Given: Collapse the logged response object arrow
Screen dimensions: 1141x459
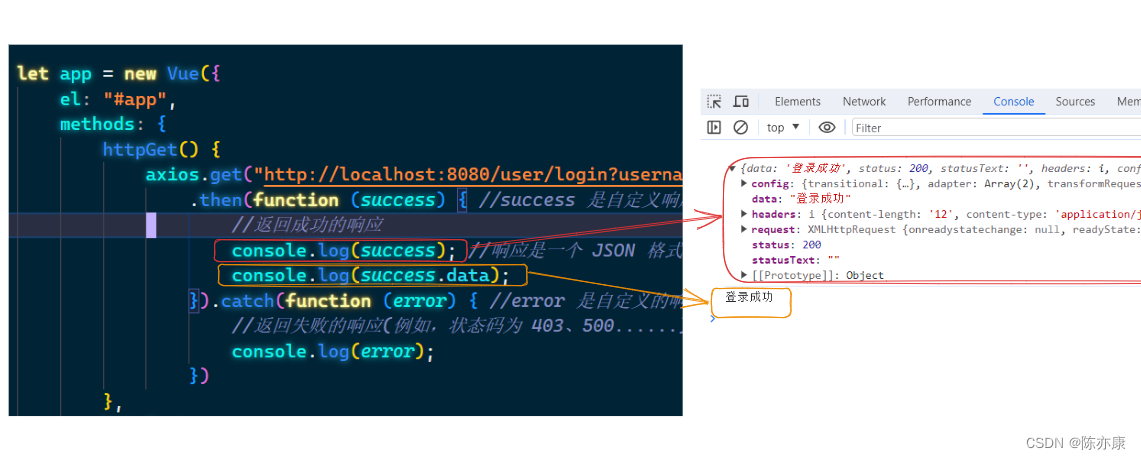Looking at the screenshot, I should coord(733,168).
